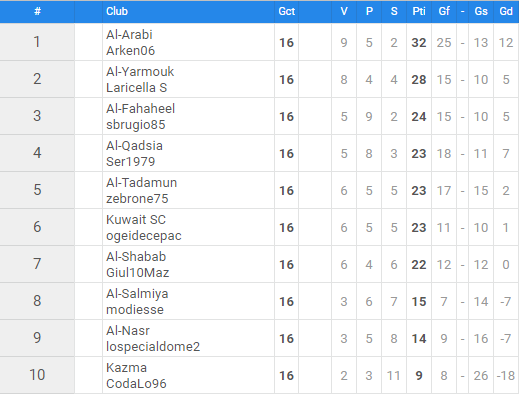Sort table by Club column header
Image resolution: width=519 pixels, height=394 pixels.
[x=117, y=11]
